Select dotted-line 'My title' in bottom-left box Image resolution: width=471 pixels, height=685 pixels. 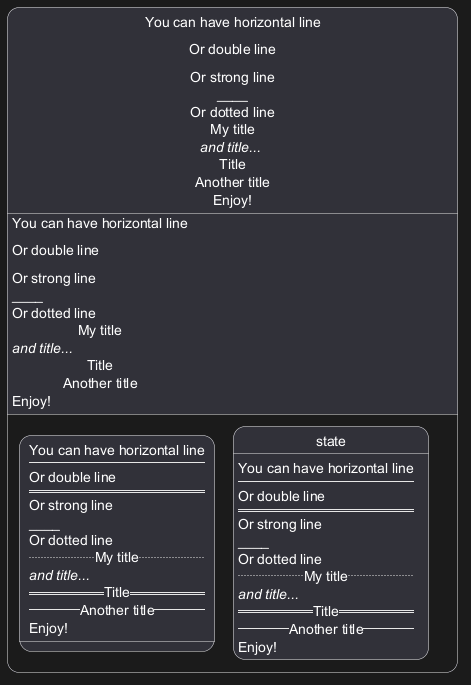click(x=117, y=557)
